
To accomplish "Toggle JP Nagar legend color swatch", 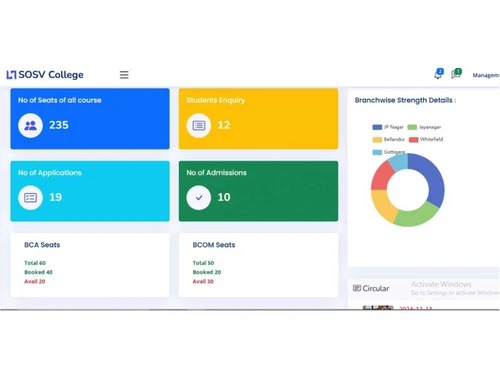I will pos(377,127).
